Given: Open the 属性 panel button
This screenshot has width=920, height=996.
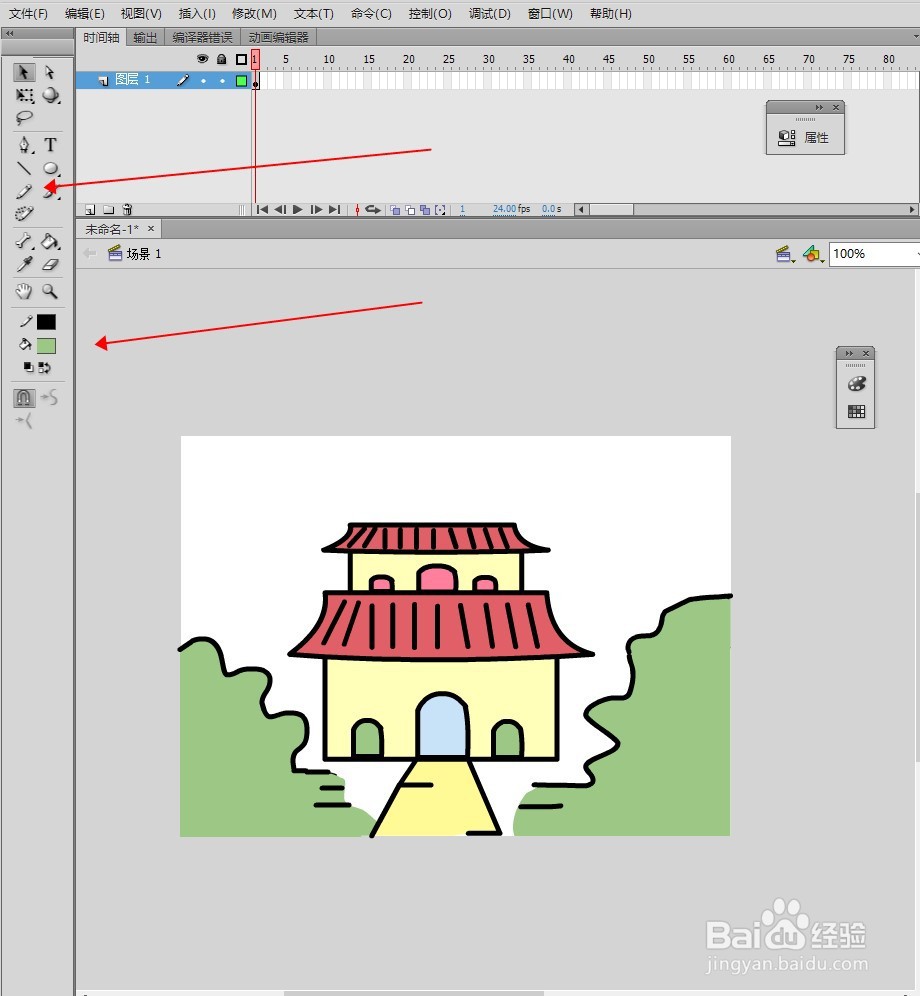Looking at the screenshot, I should [805, 137].
